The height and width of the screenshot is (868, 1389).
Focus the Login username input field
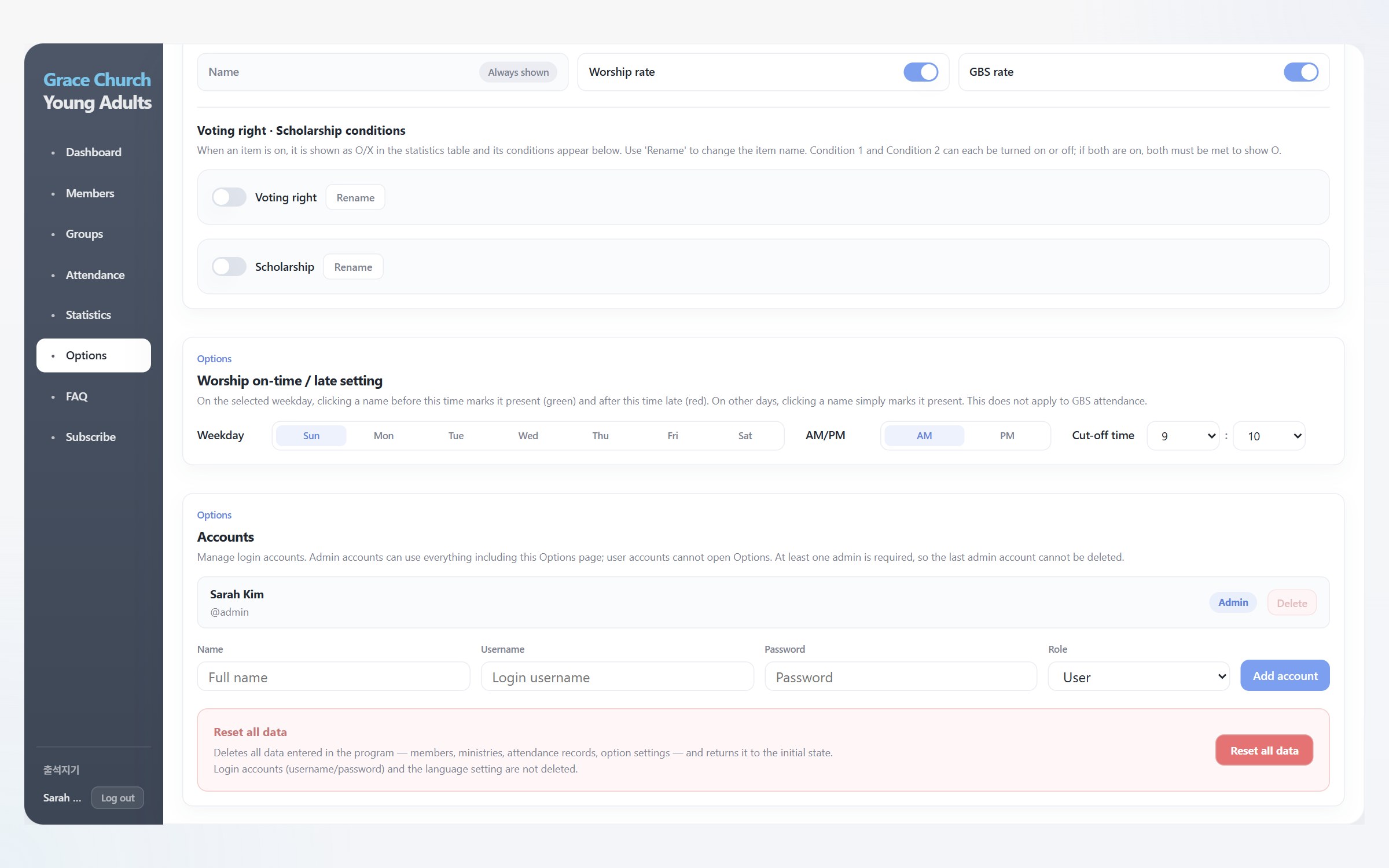pos(617,676)
